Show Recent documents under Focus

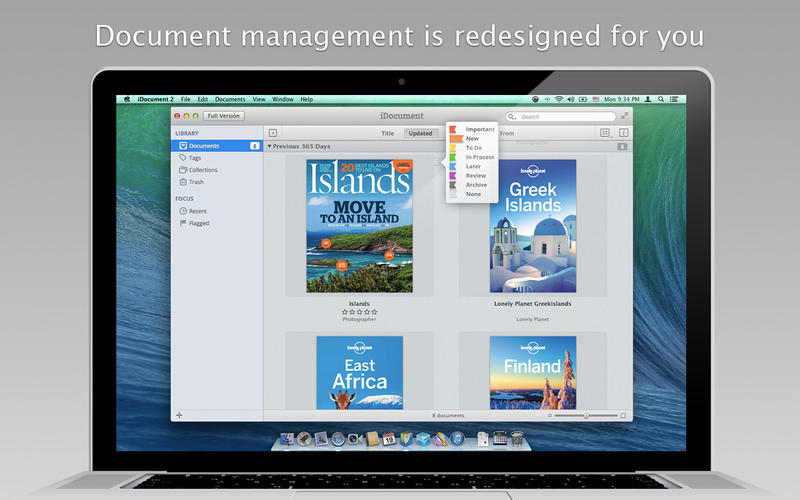197,211
